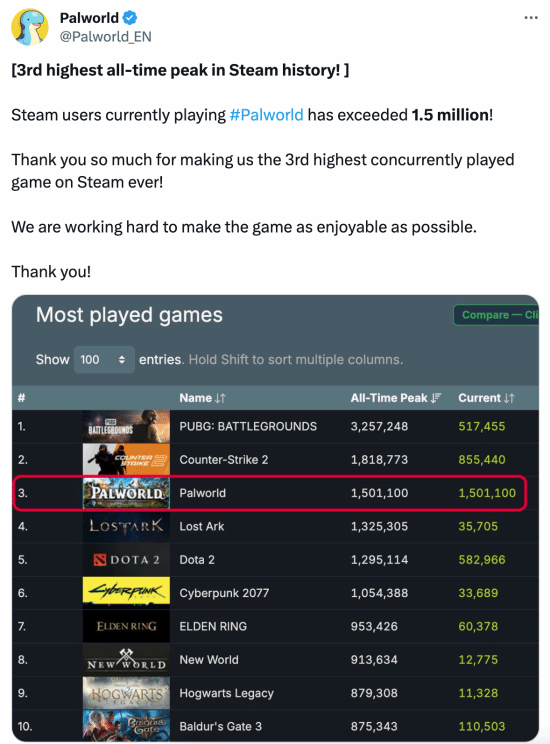Open the Palworld game logo thumbnail
The width and height of the screenshot is (550, 744).
(126, 493)
